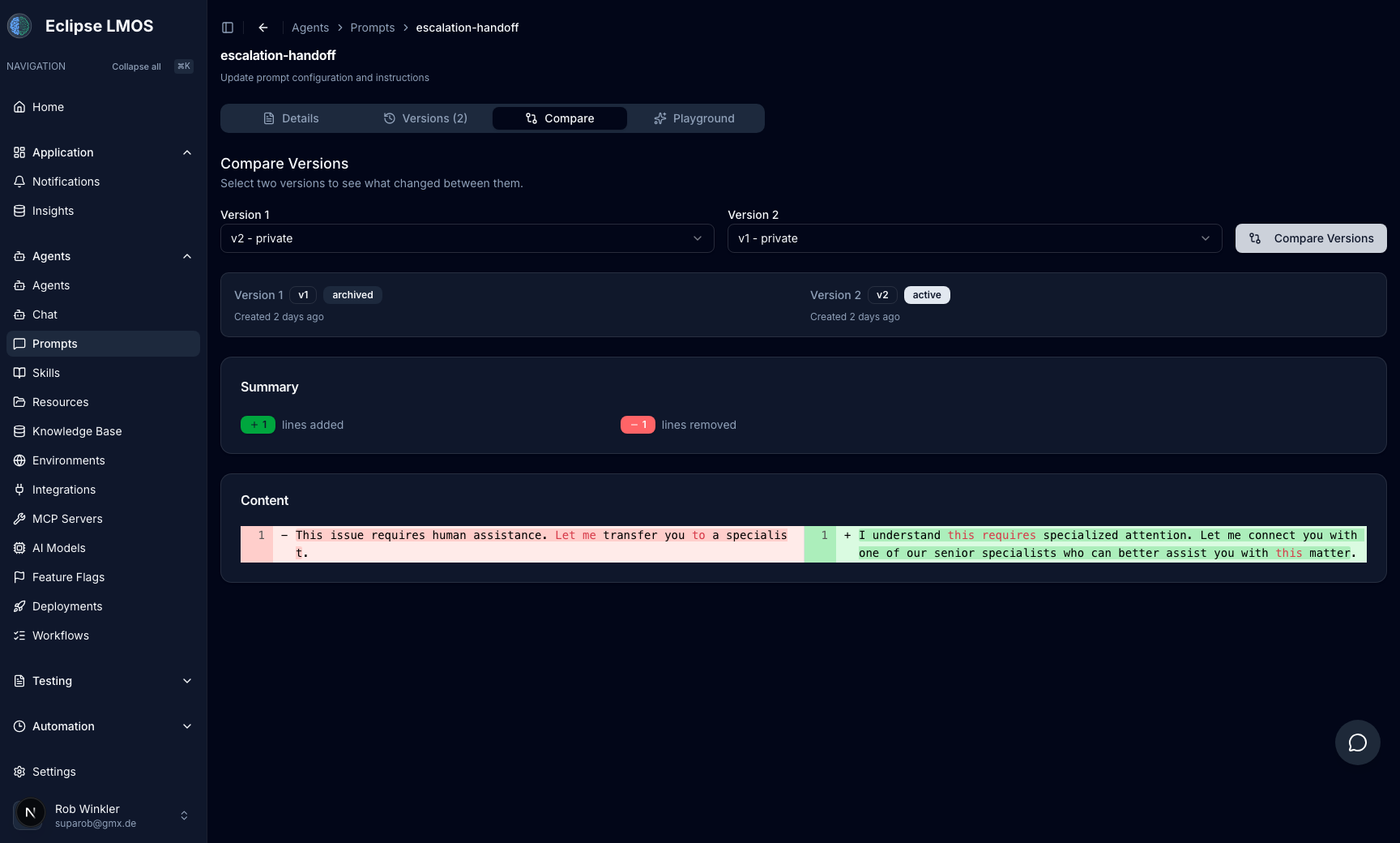Collapse the Application section chevron

click(187, 152)
